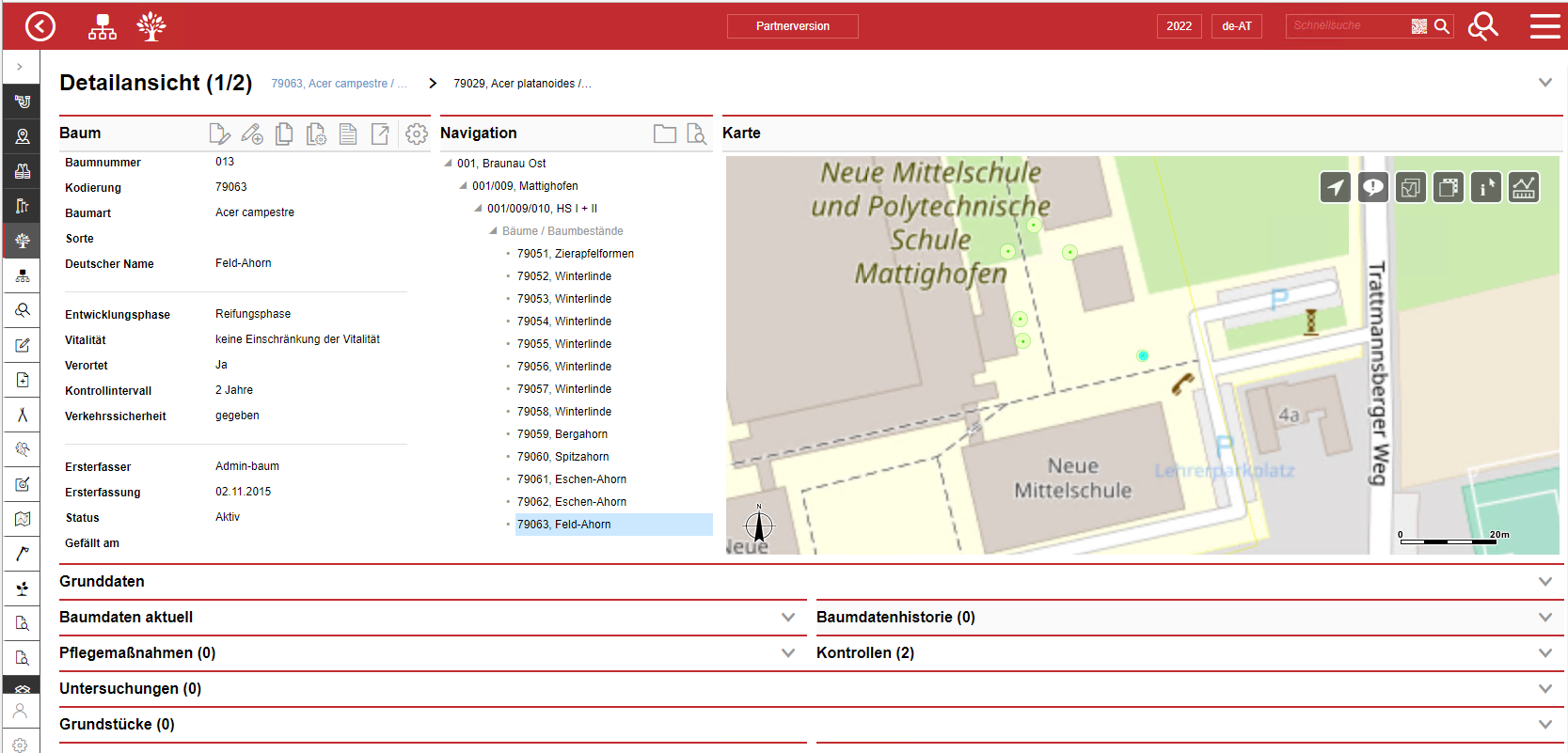Screen dimensions: 1568x753
Task: Open tree module in left sidebar
Action: (x=22, y=241)
